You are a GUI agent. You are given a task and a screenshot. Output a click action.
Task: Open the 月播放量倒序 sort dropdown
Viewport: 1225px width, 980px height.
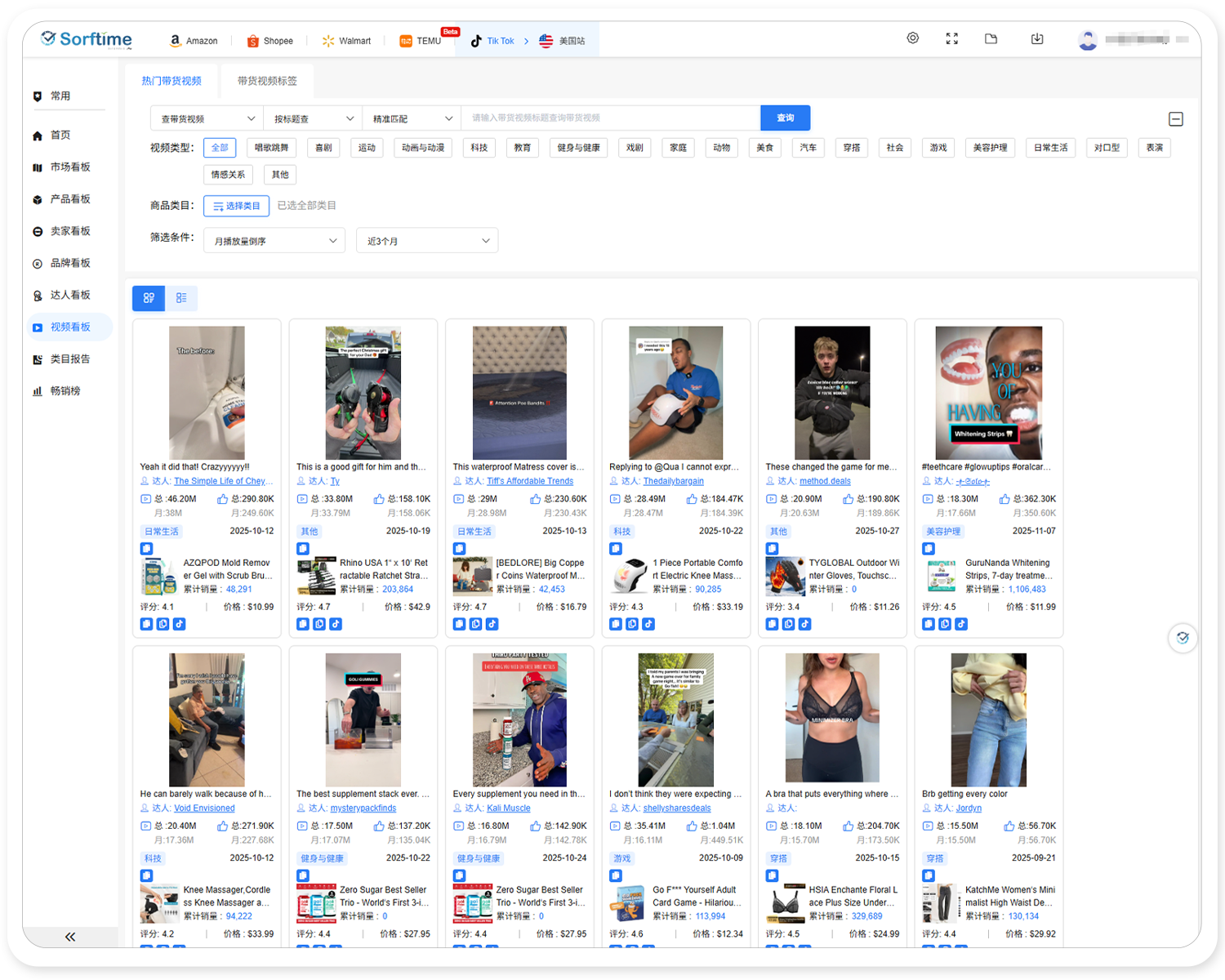274,240
